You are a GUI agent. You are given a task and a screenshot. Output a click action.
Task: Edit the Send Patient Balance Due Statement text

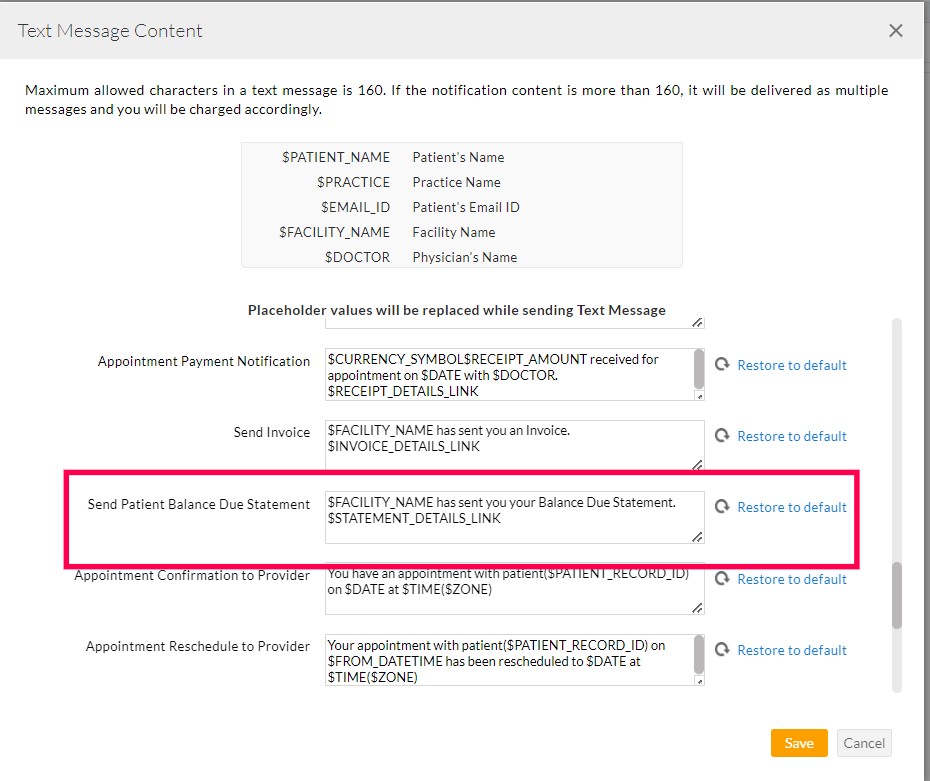pyautogui.click(x=510, y=517)
